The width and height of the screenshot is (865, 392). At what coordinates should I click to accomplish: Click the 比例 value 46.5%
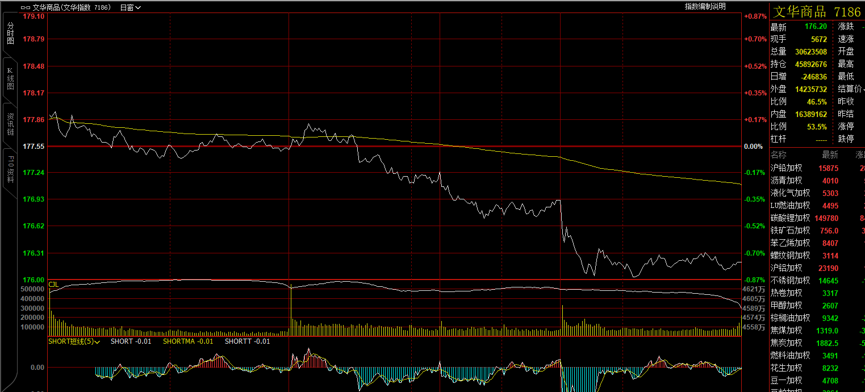pyautogui.click(x=817, y=102)
